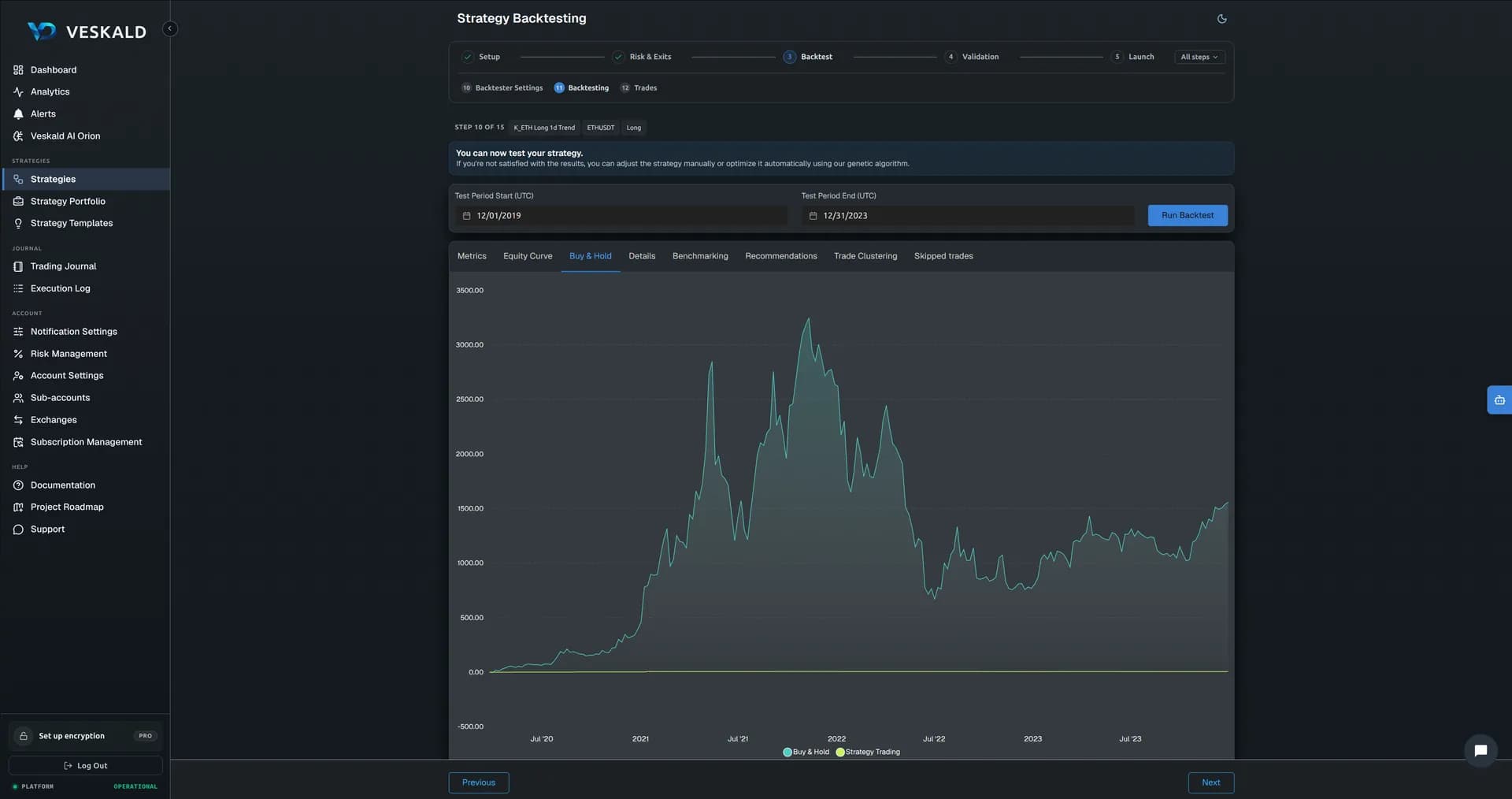Open Subscription Management

pyautogui.click(x=85, y=442)
